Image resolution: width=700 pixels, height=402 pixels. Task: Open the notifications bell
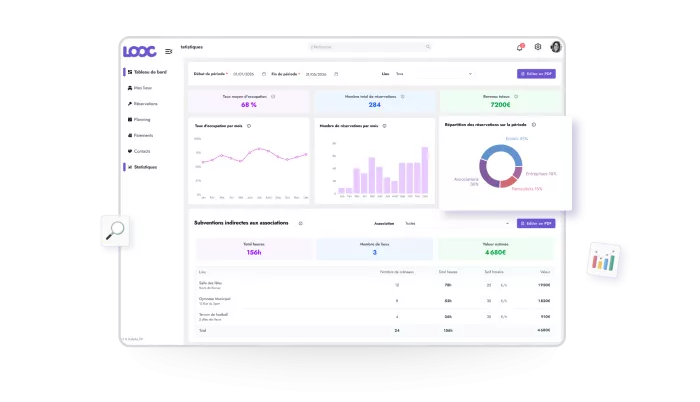click(x=520, y=47)
